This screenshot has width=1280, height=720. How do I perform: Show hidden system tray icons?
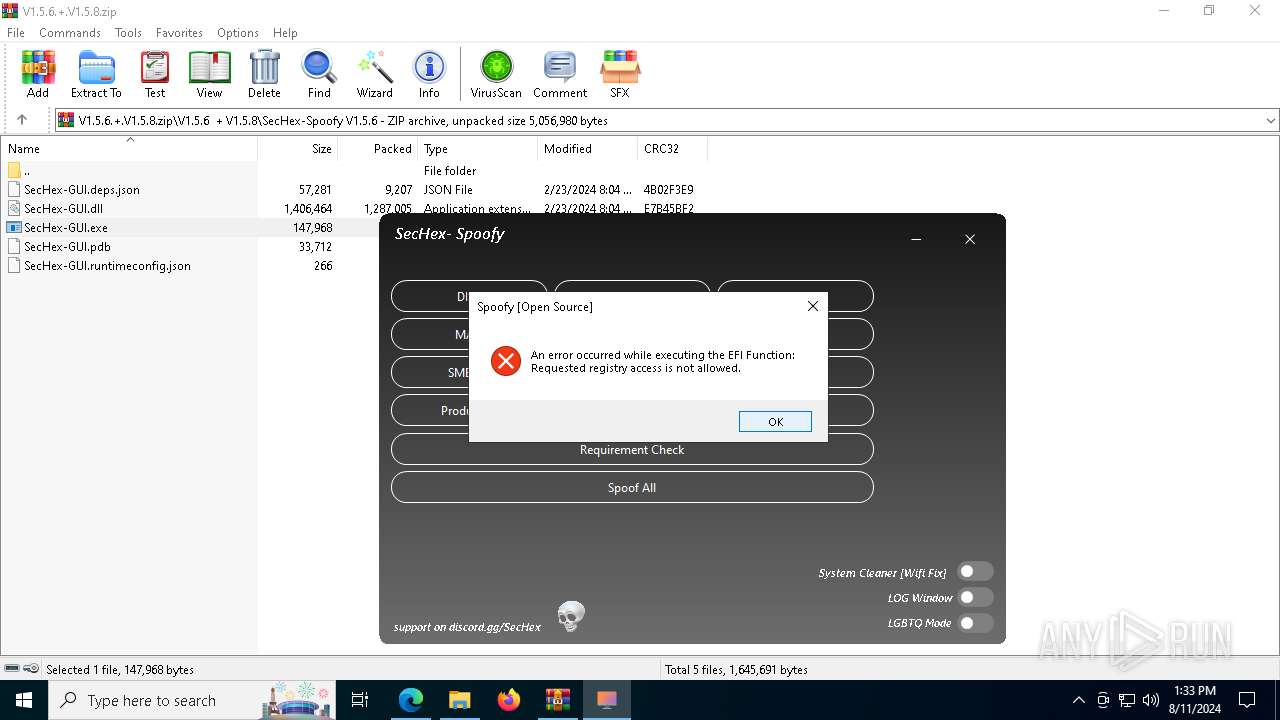click(1078, 700)
